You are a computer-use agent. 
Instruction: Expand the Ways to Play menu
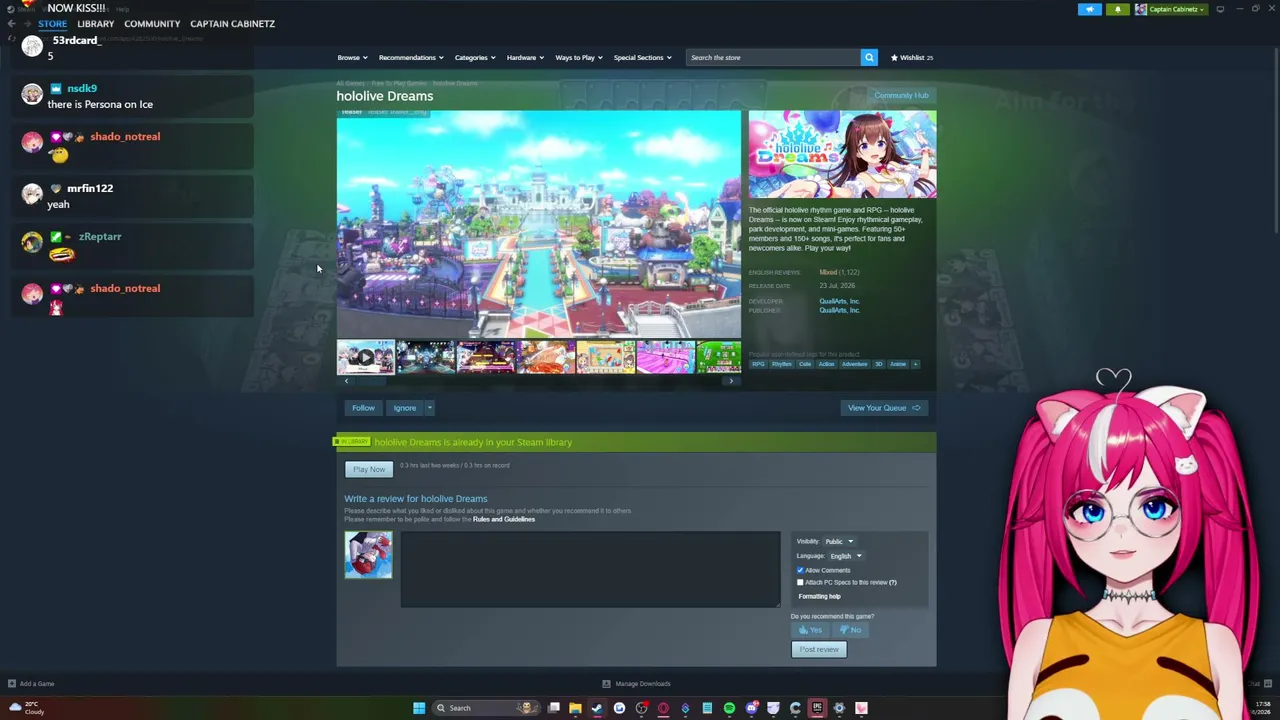pos(579,57)
